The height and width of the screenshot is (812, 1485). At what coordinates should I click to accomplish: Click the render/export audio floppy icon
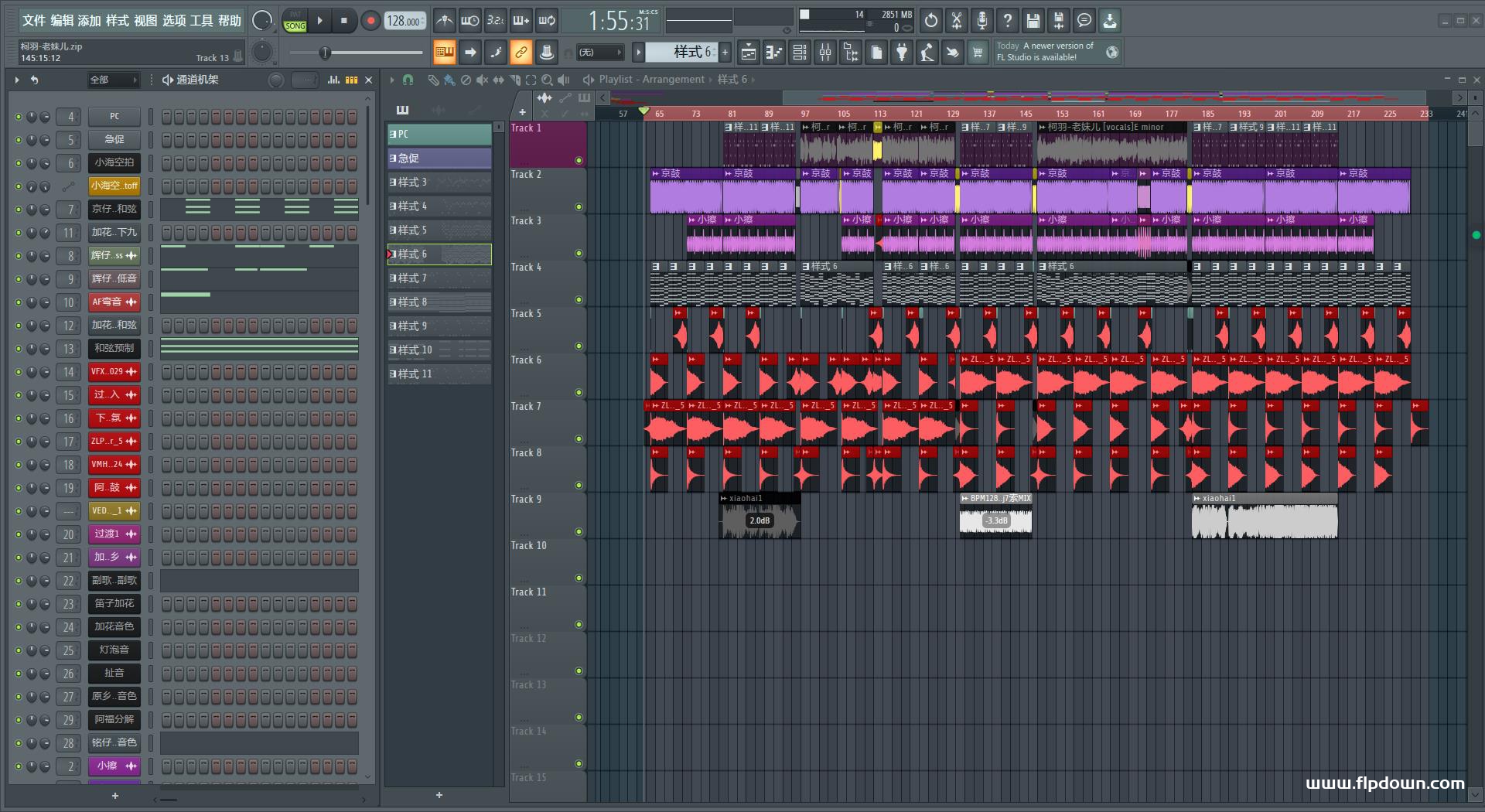click(1059, 21)
